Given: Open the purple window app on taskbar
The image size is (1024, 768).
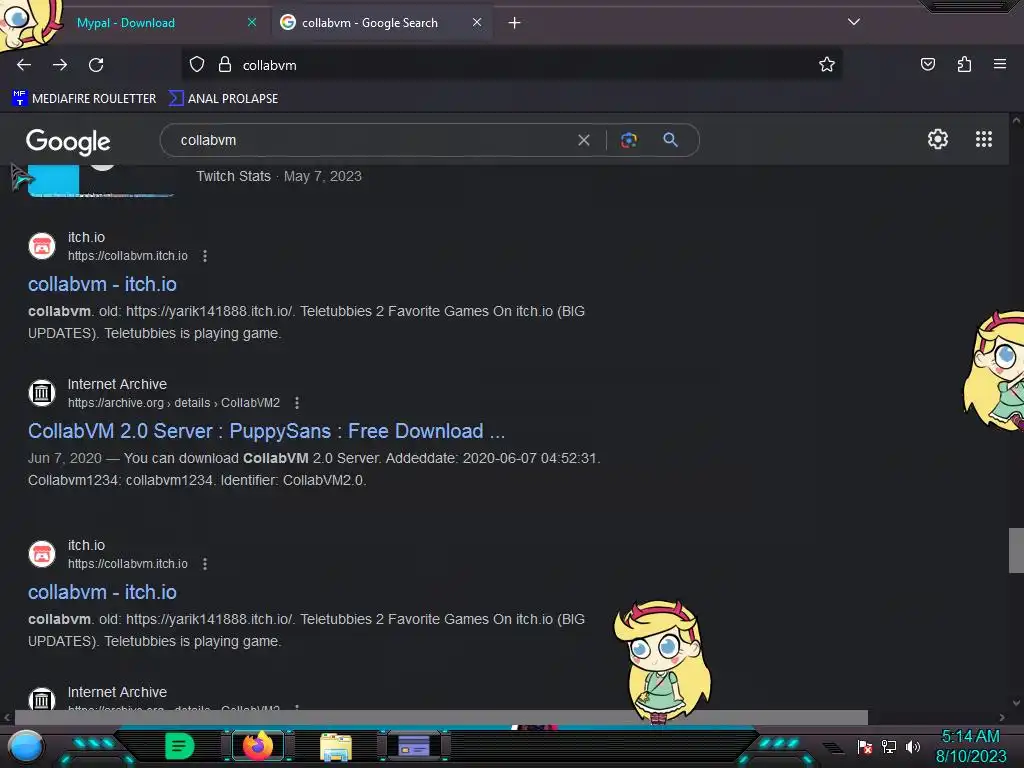Looking at the screenshot, I should click(x=414, y=746).
